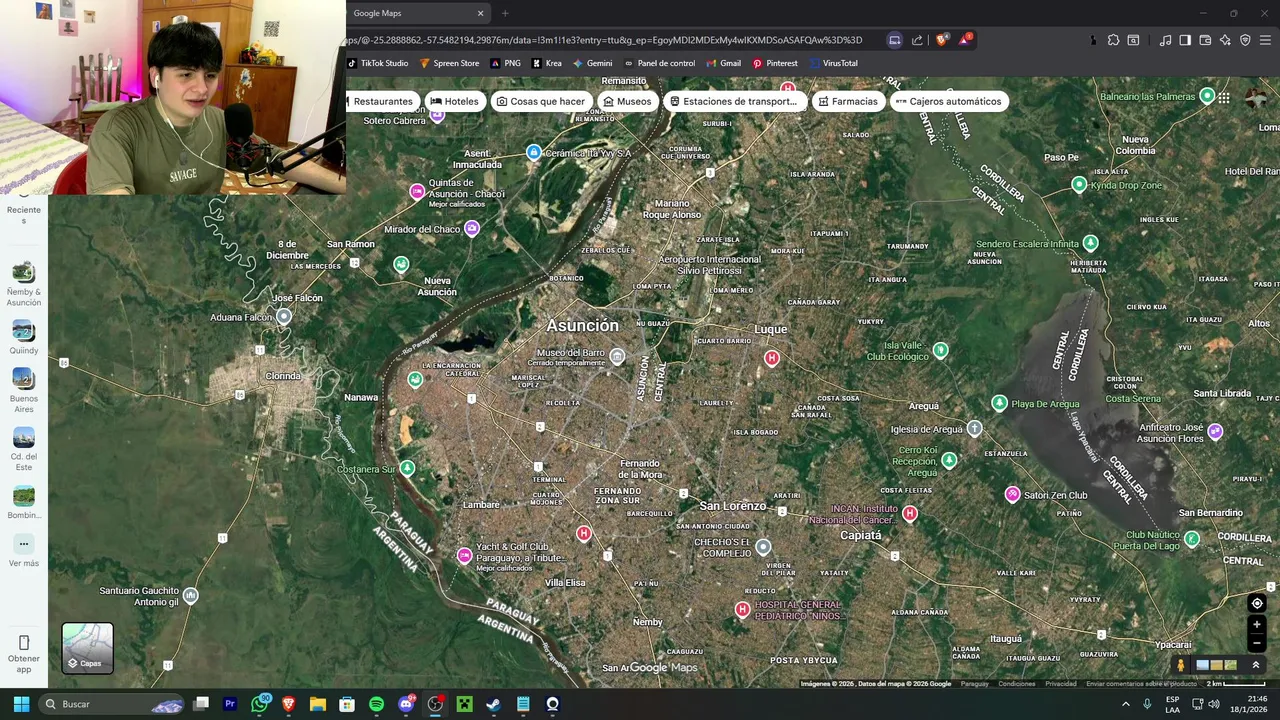Open the volume speaker tray icon
This screenshot has height=720, width=1280.
(x=1214, y=704)
